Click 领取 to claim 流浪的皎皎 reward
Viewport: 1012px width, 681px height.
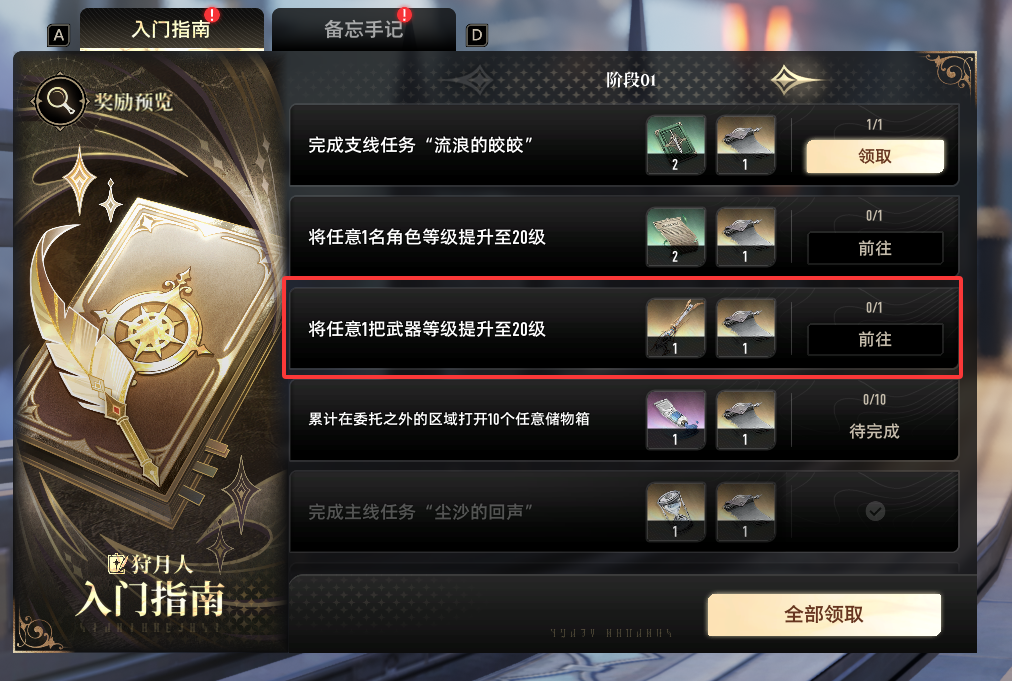875,156
